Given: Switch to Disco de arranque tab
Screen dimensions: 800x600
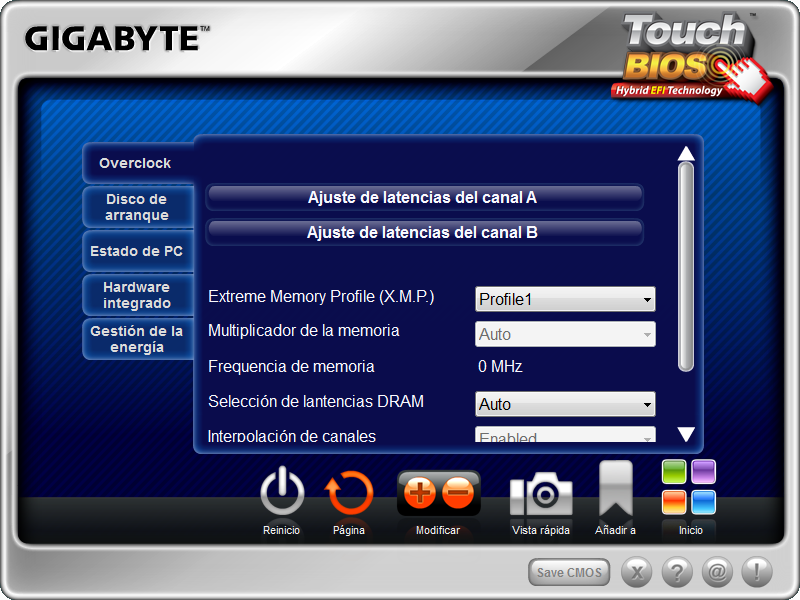Looking at the screenshot, I should [137, 207].
